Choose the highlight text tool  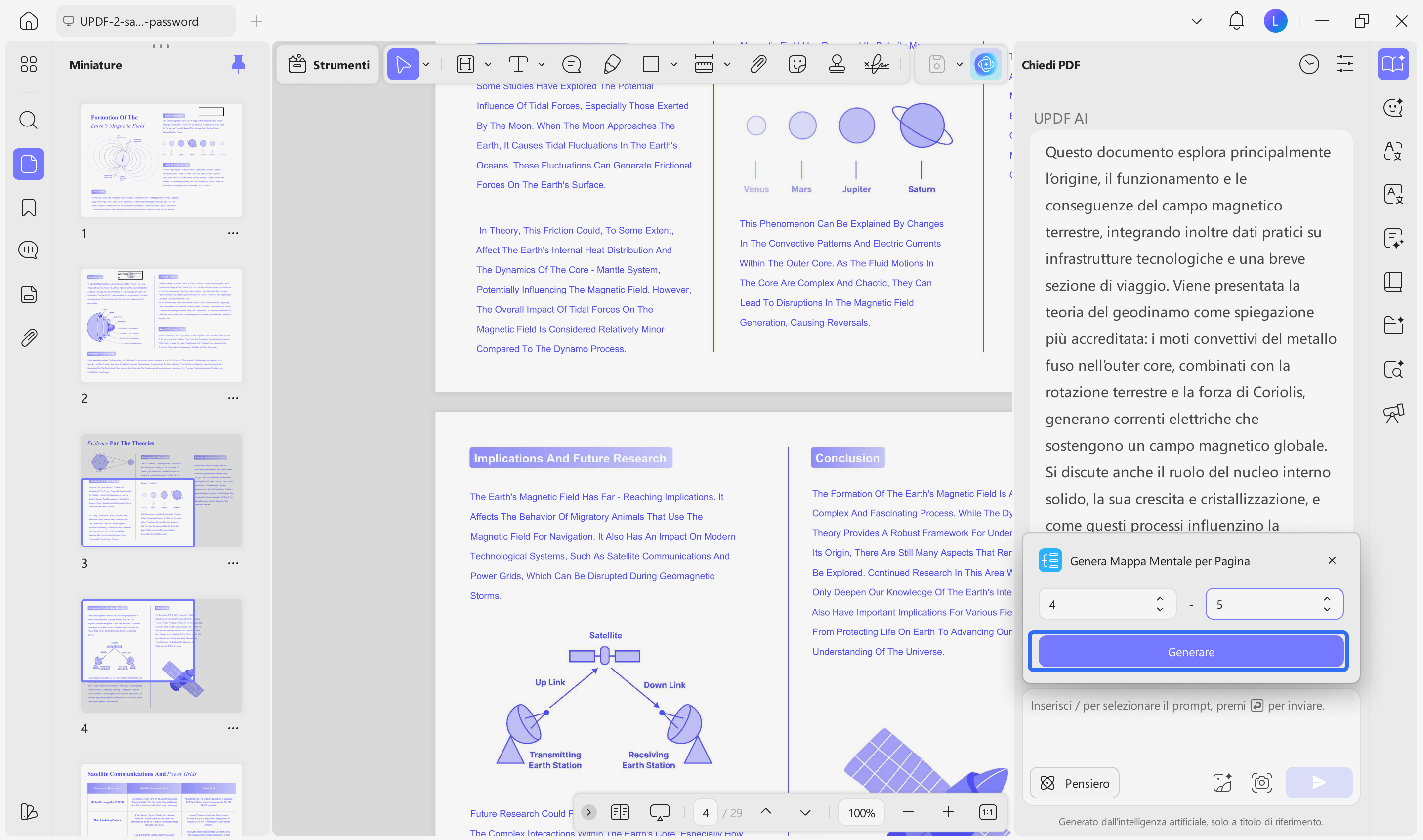[x=465, y=65]
